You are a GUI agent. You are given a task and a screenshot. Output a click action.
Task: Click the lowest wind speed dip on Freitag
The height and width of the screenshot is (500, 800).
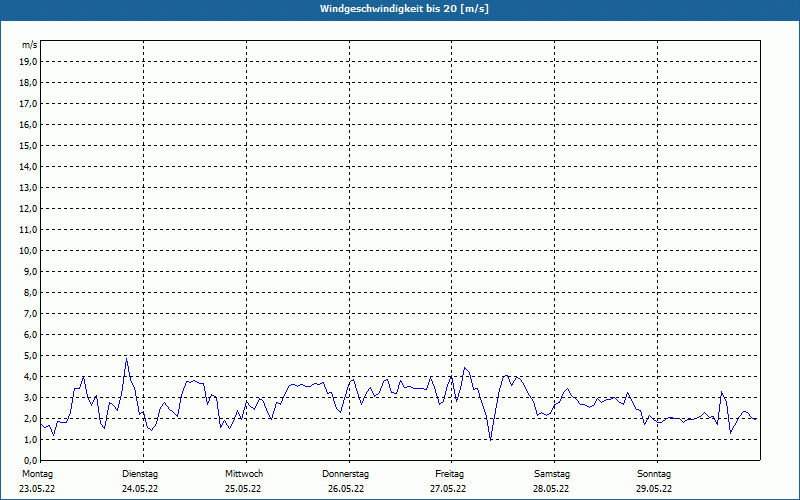[491, 439]
